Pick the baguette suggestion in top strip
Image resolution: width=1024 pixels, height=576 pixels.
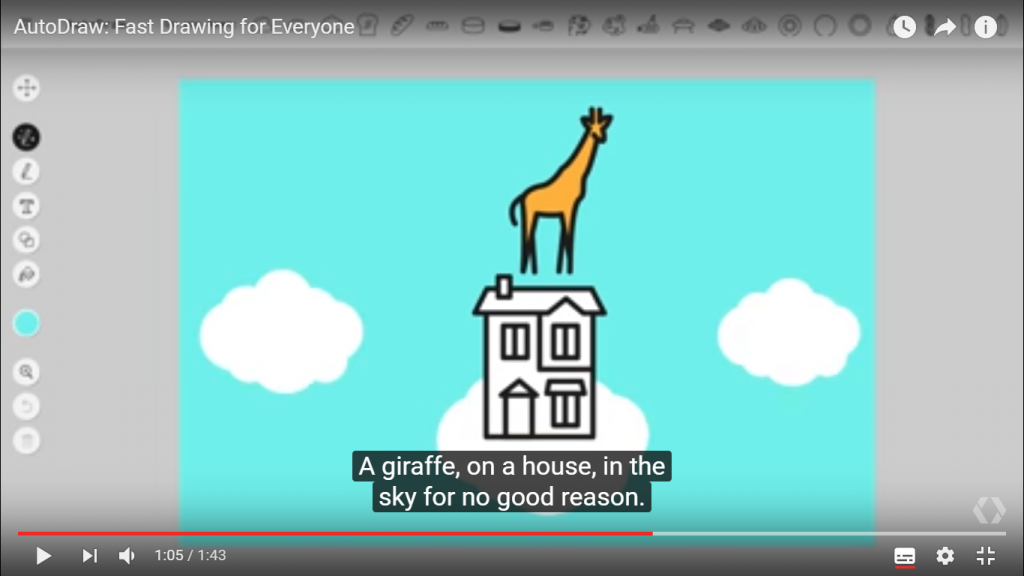click(402, 26)
